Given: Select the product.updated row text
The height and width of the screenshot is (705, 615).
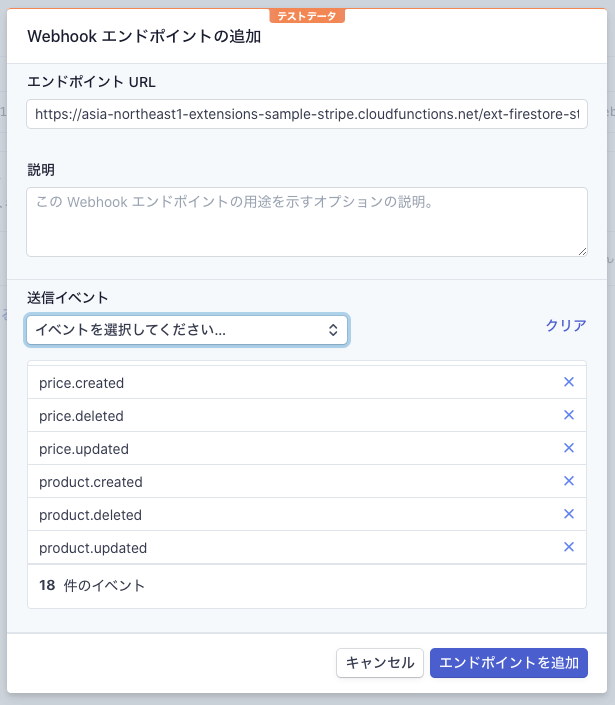Looking at the screenshot, I should (93, 548).
